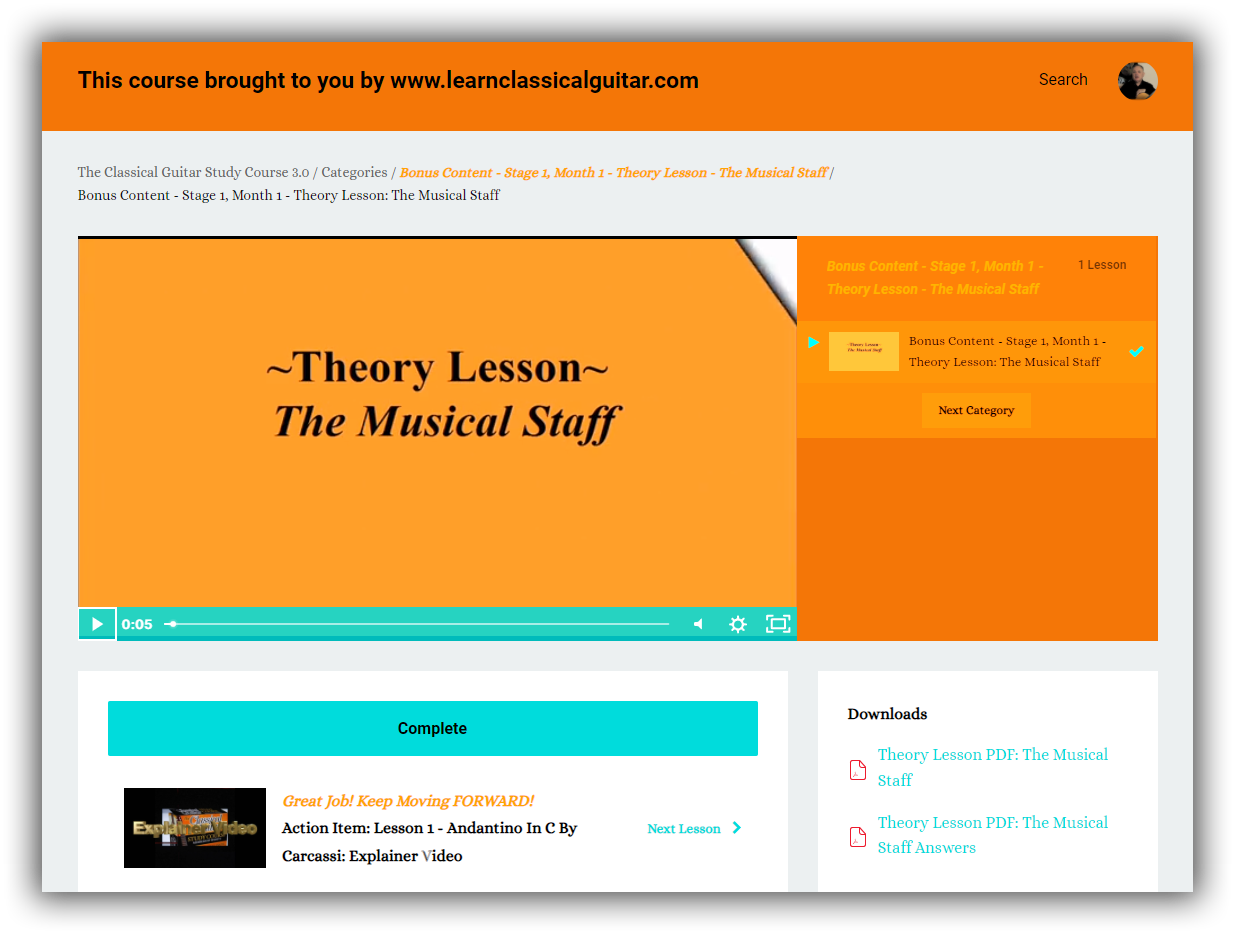
Task: Toggle the lesson completed checkmark
Action: tap(1136, 352)
